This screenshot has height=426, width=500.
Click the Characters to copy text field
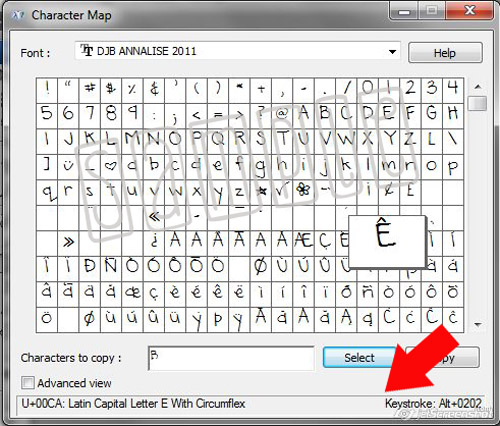pyautogui.click(x=231, y=358)
